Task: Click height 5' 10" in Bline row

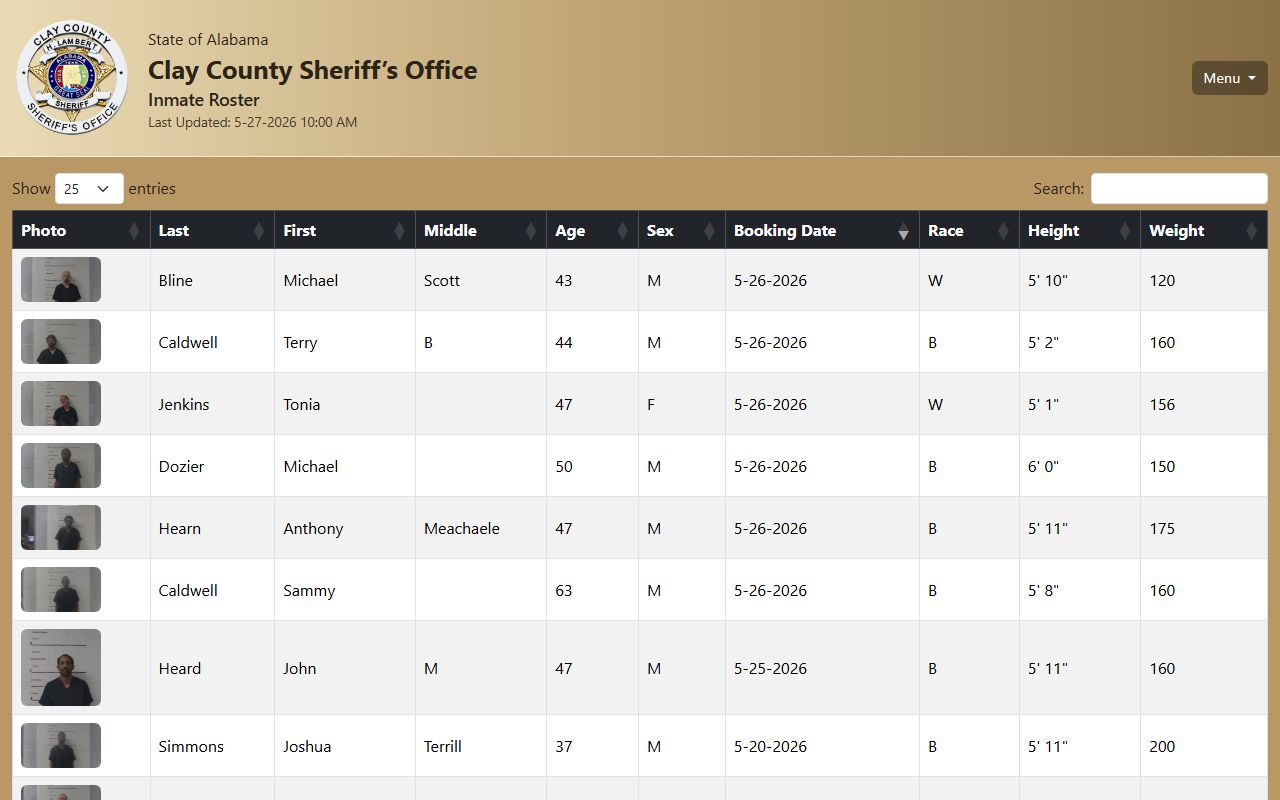Action: (1048, 280)
